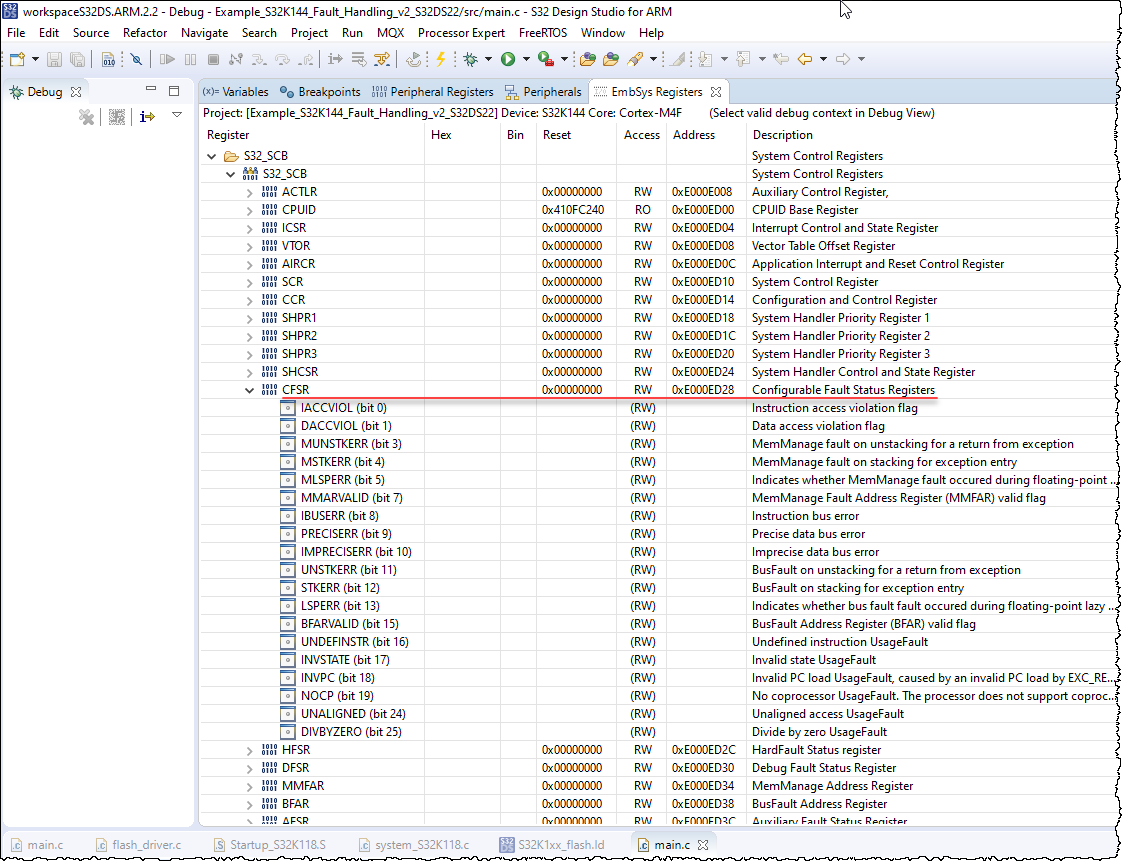Click the Terminate stop icon in the toolbar
This screenshot has width=1122, height=863.
(211, 59)
